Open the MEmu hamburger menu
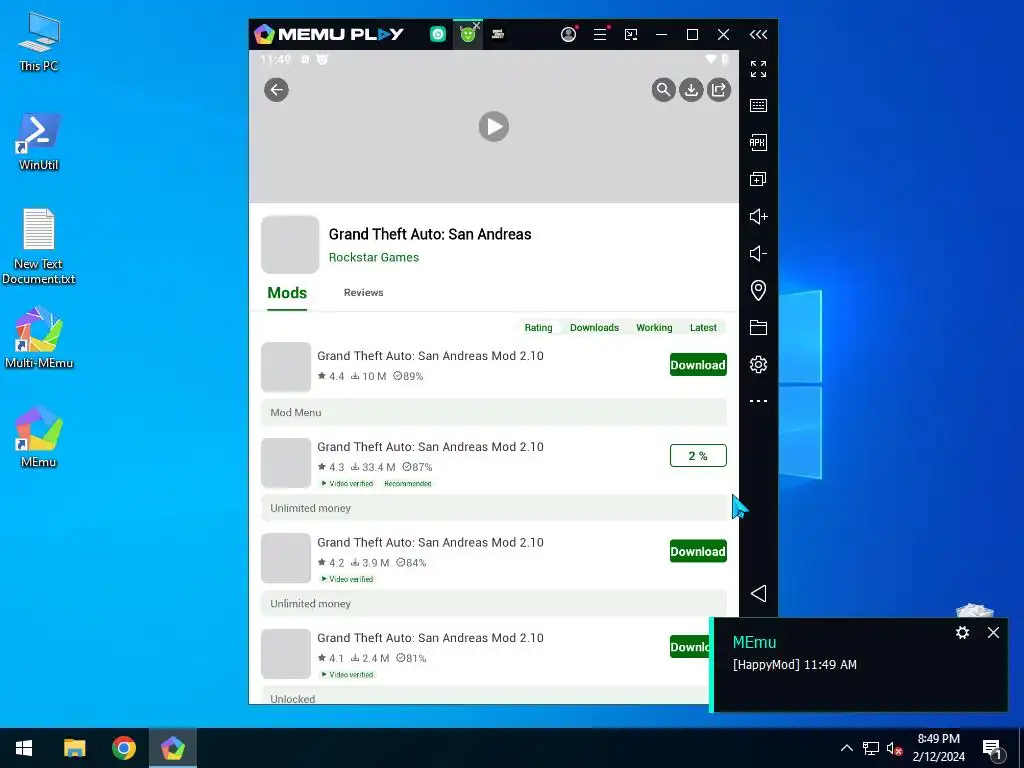The image size is (1024, 768). [x=600, y=35]
